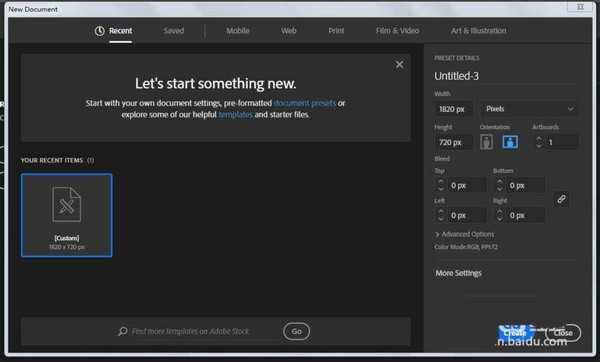Select the portrait orientation icon
The width and height of the screenshot is (600, 362).
click(x=486, y=142)
